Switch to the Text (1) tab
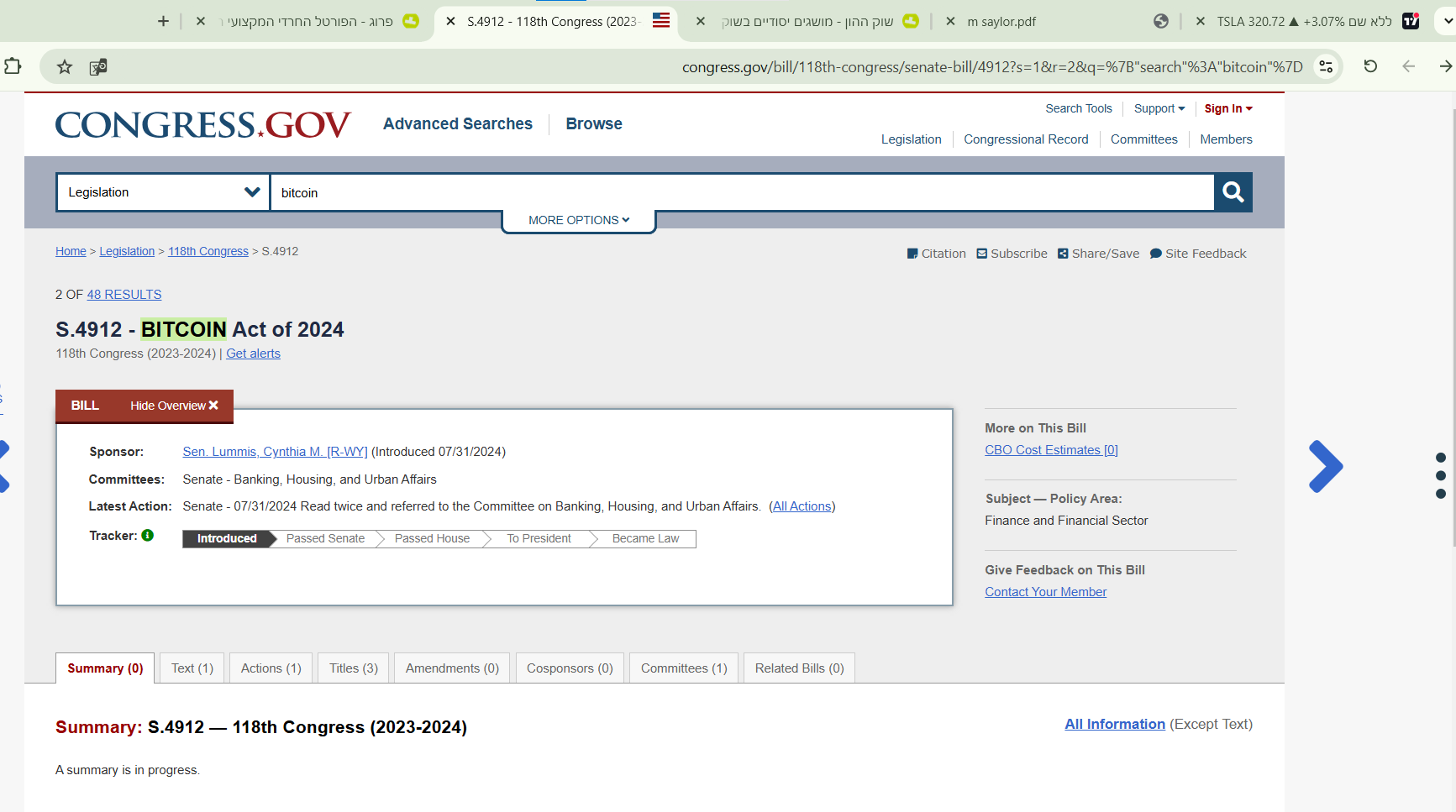Image resolution: width=1456 pixels, height=812 pixels. coord(192,668)
